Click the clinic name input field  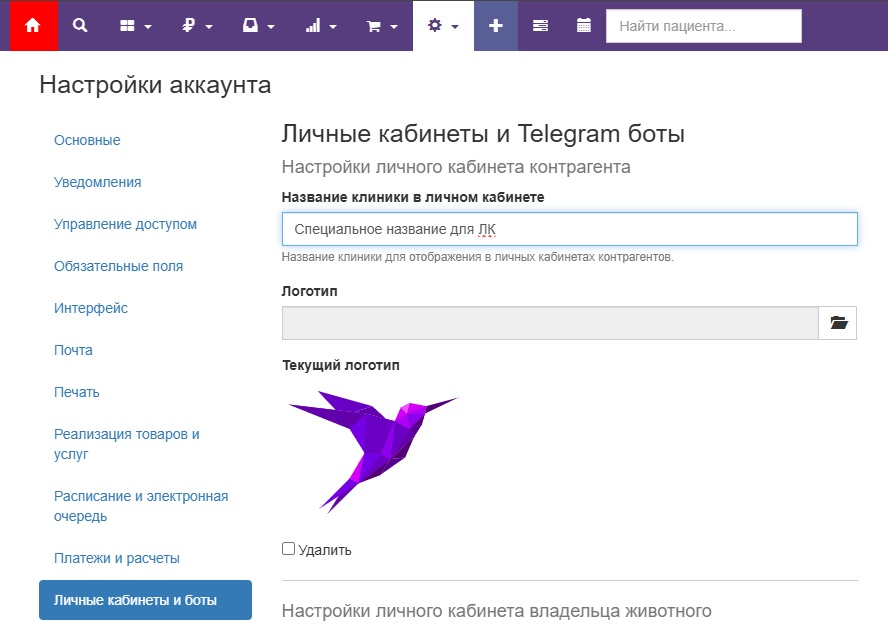[569, 229]
